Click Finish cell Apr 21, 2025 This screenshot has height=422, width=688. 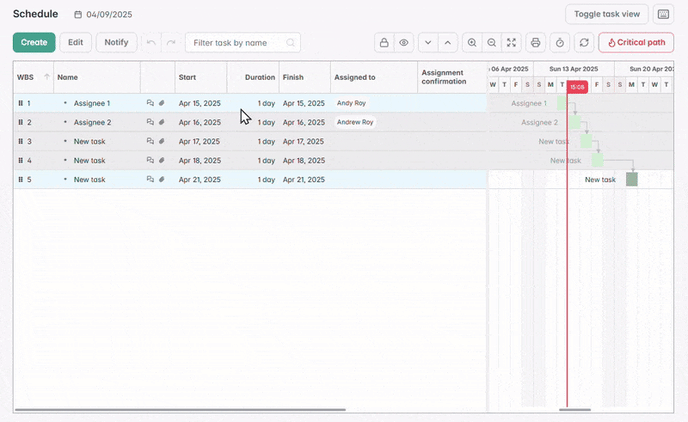tap(304, 179)
